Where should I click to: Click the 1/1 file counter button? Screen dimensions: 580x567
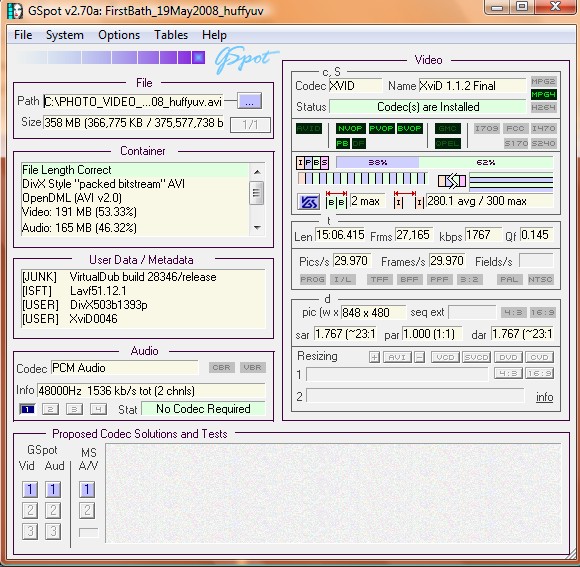click(250, 125)
